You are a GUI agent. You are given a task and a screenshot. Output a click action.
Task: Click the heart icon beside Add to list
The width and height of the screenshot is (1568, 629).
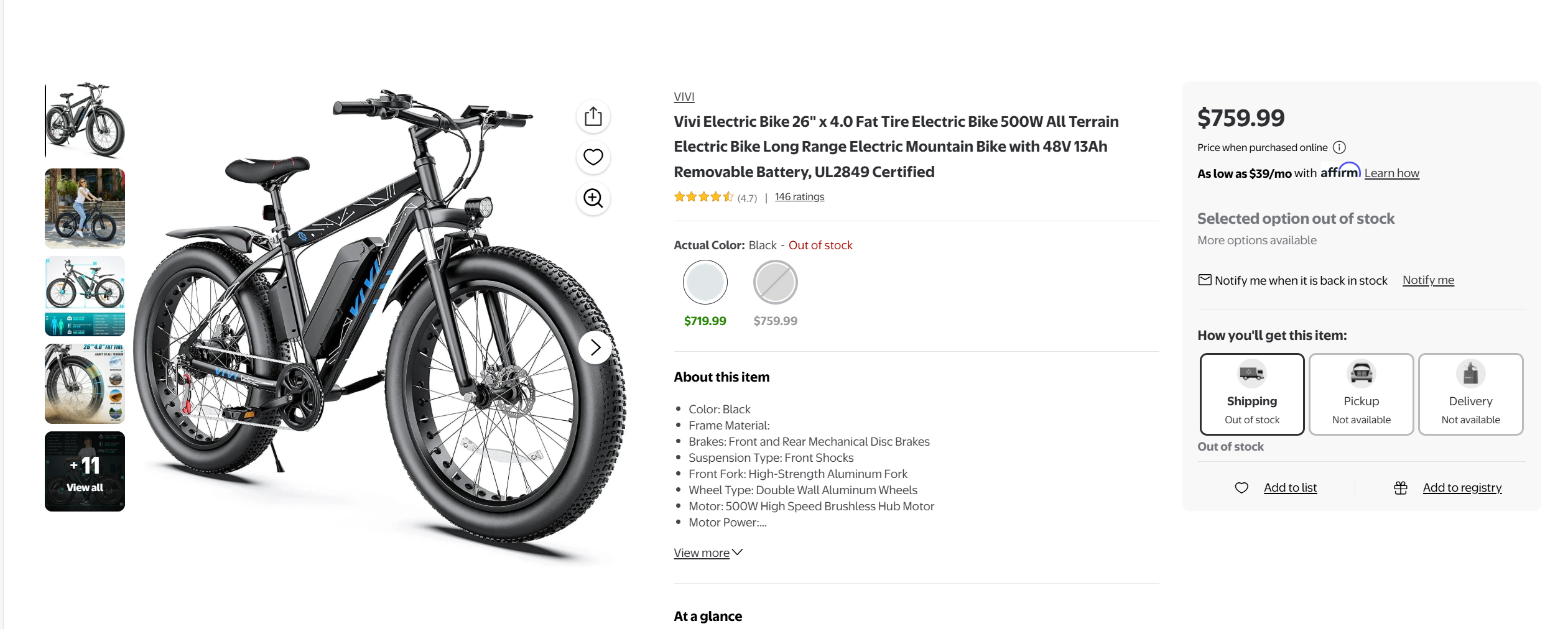coord(1241,488)
